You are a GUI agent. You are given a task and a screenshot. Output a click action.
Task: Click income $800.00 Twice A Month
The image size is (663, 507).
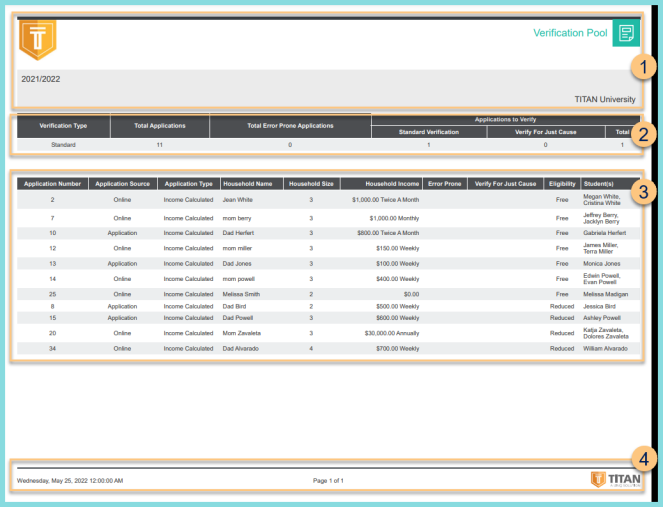point(388,233)
